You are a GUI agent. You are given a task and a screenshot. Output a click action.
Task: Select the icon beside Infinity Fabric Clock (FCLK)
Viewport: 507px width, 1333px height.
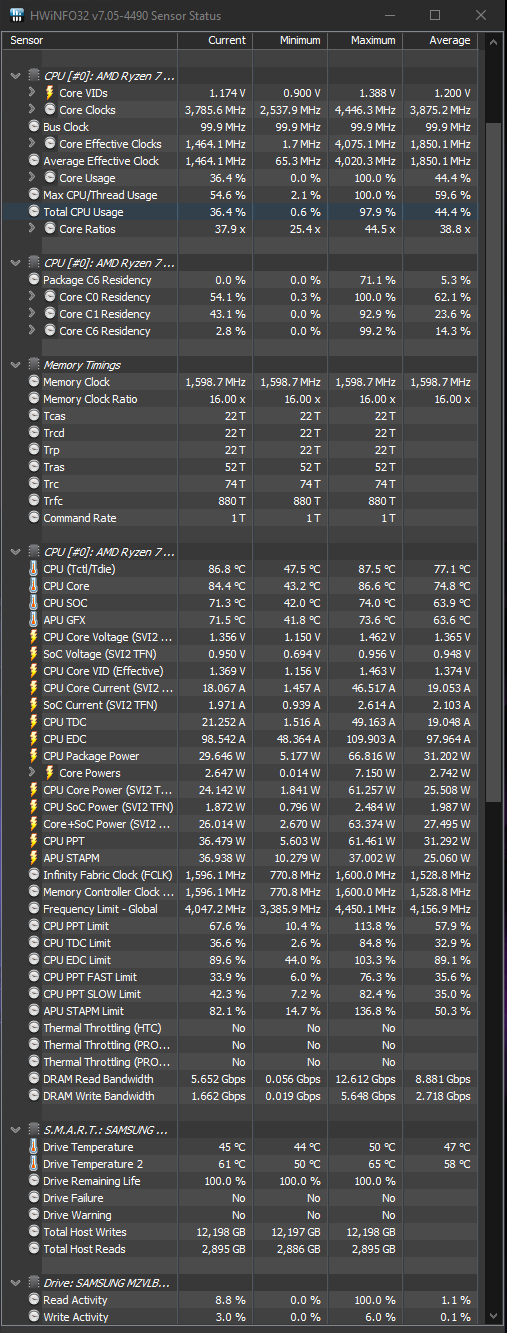(x=34, y=875)
